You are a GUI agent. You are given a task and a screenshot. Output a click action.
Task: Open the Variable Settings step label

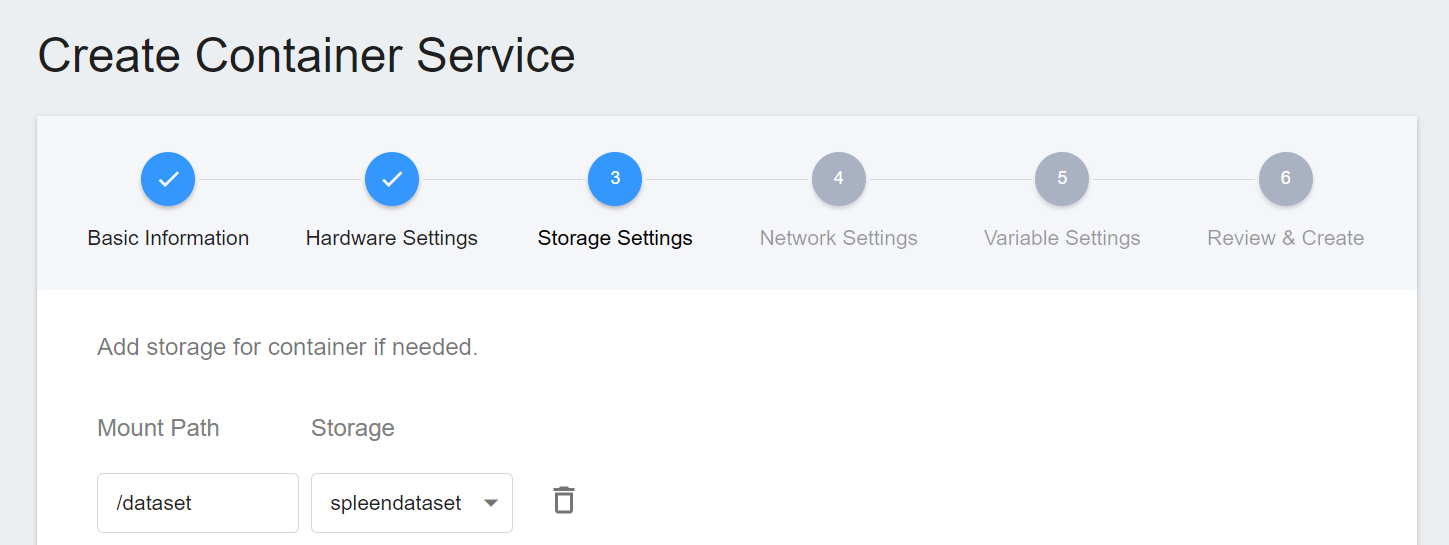tap(1062, 238)
